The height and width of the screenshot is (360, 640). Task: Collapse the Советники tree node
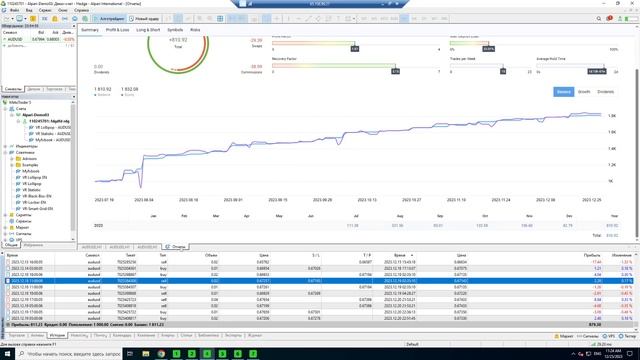tap(5, 153)
